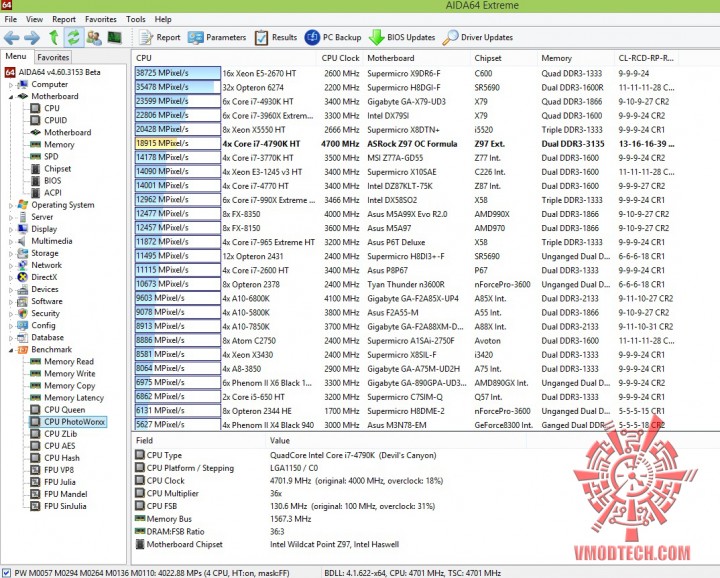Screen dimensions: 720x578
Task: Select Memory Copy benchmark
Action: [x=63, y=386]
